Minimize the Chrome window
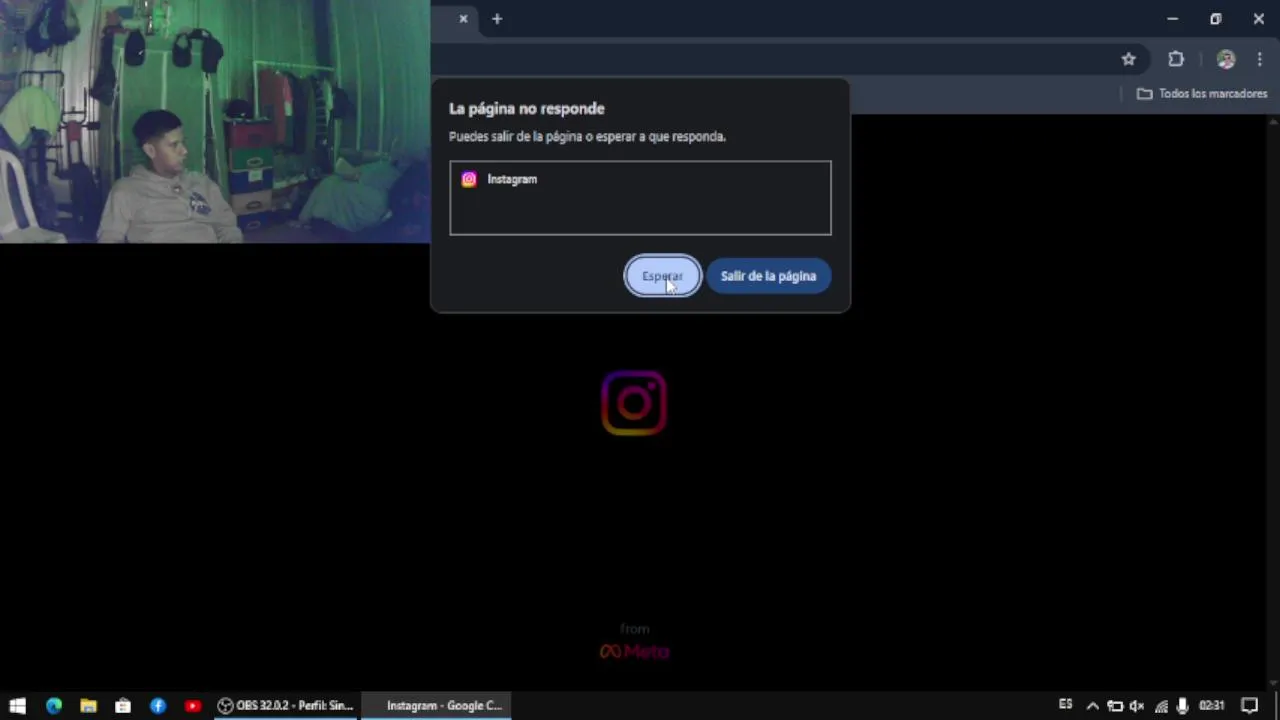Image resolution: width=1280 pixels, height=720 pixels. tap(1172, 19)
